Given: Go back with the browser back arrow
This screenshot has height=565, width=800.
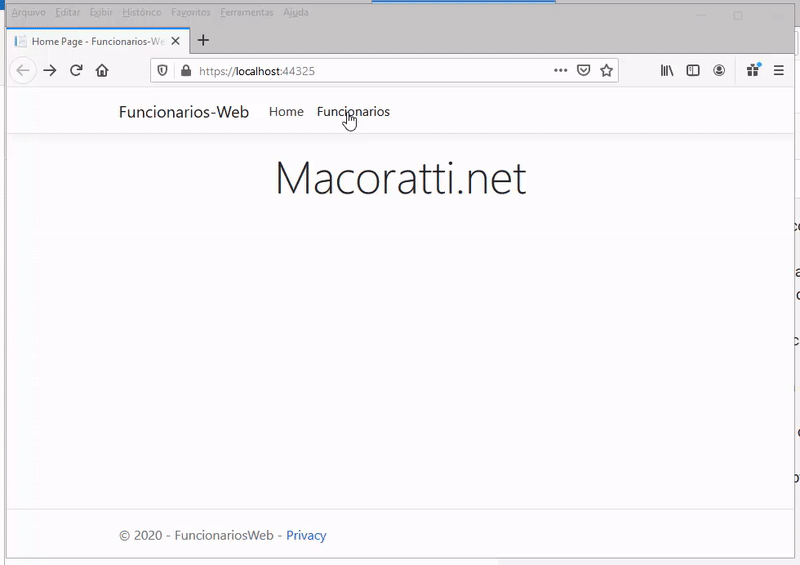Looking at the screenshot, I should 23,70.
